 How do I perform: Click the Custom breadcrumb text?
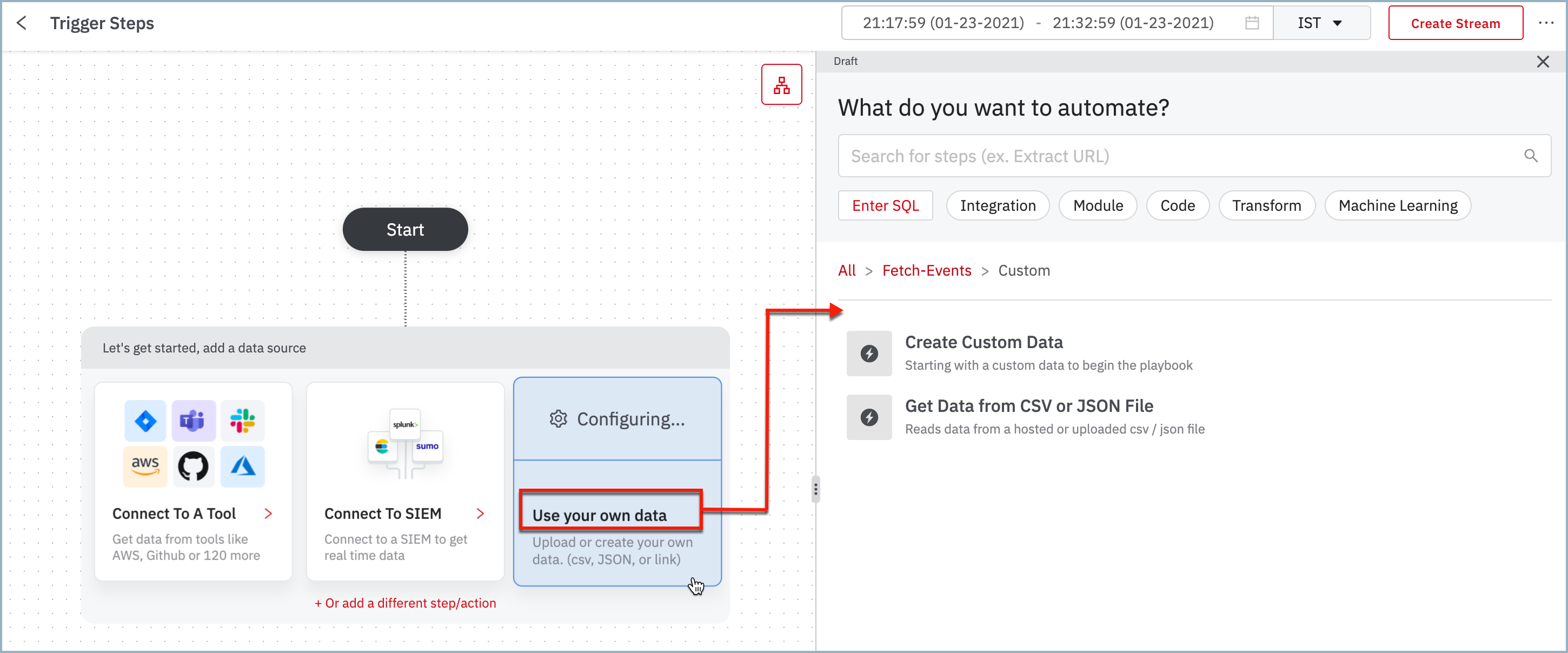tap(1024, 271)
